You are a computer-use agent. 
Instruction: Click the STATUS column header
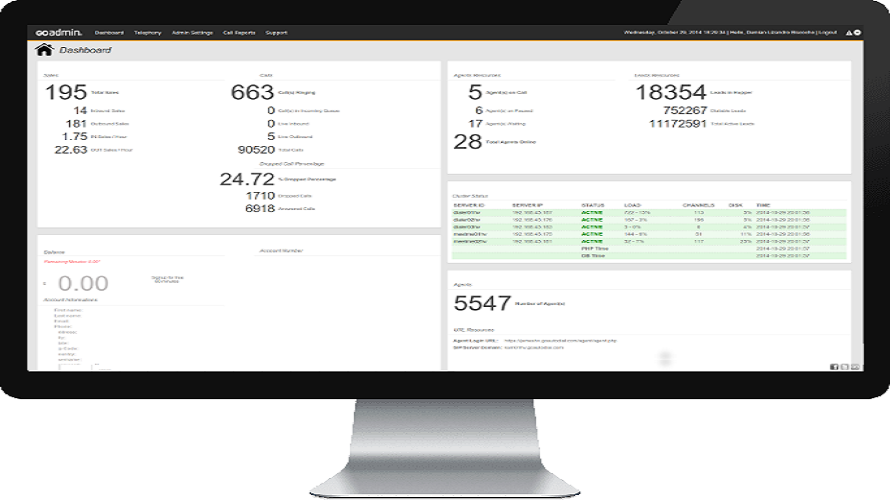(593, 205)
